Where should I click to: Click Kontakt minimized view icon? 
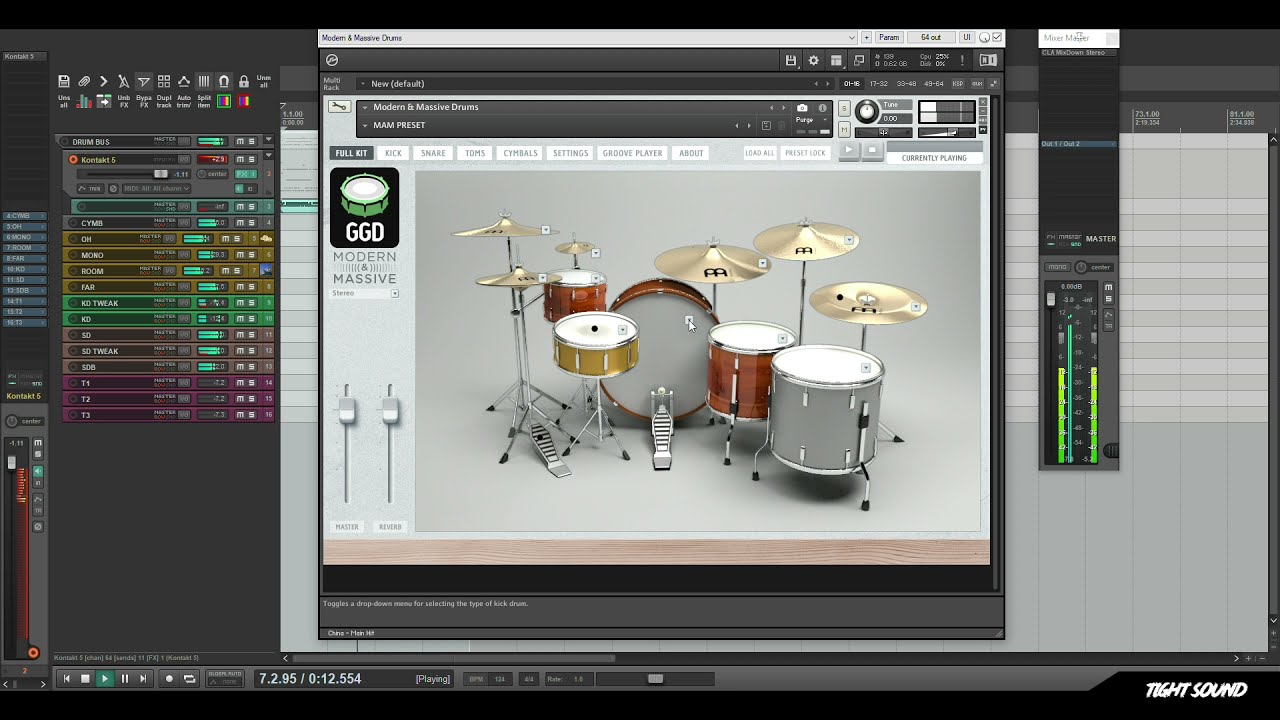click(859, 61)
